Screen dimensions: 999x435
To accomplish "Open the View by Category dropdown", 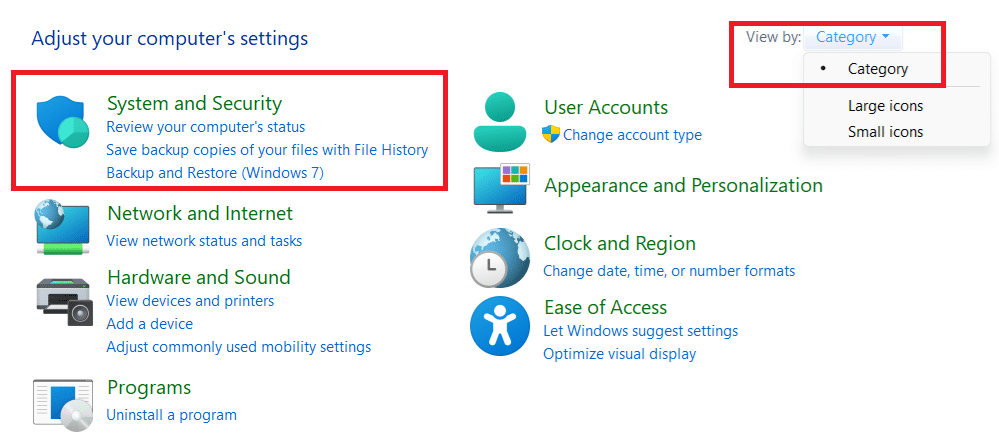I will 852,38.
